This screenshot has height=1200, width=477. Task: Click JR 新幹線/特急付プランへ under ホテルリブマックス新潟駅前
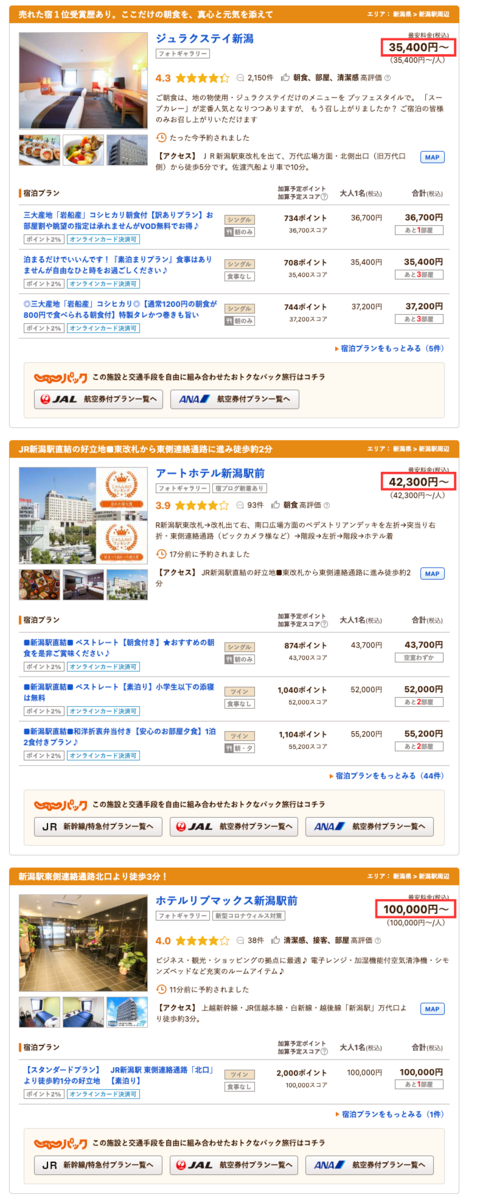[x=96, y=1165]
